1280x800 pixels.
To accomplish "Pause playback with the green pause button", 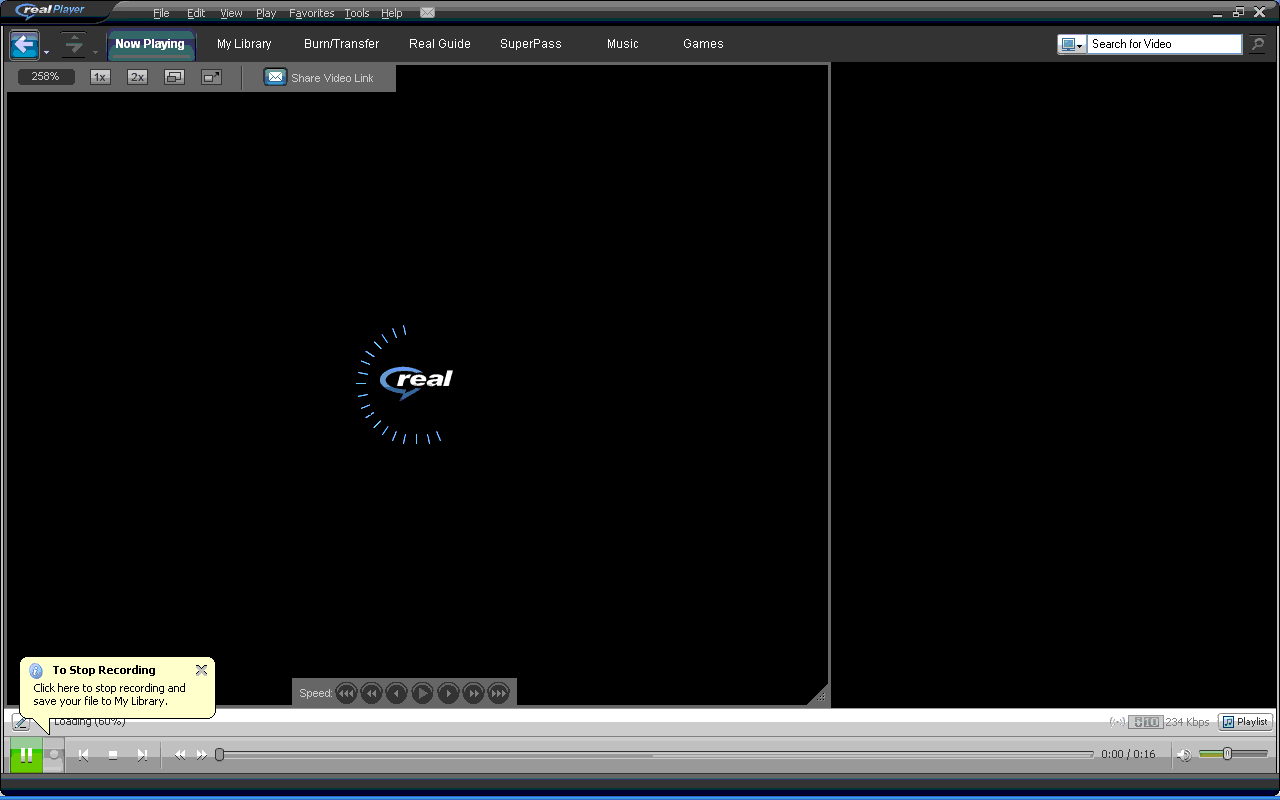I will tap(26, 755).
